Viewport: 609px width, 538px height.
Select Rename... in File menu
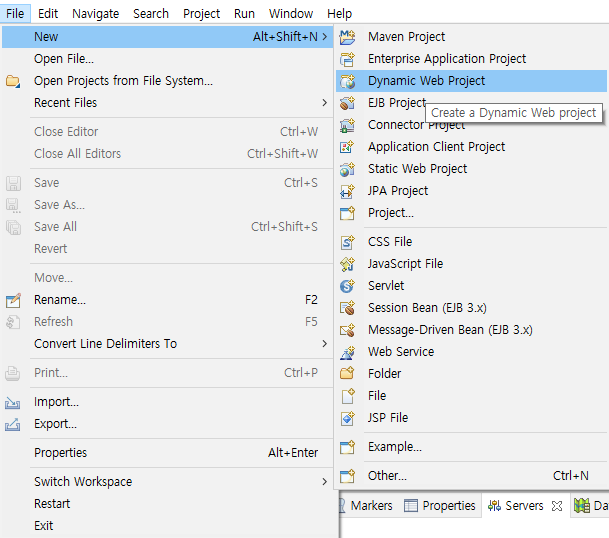click(x=167, y=300)
